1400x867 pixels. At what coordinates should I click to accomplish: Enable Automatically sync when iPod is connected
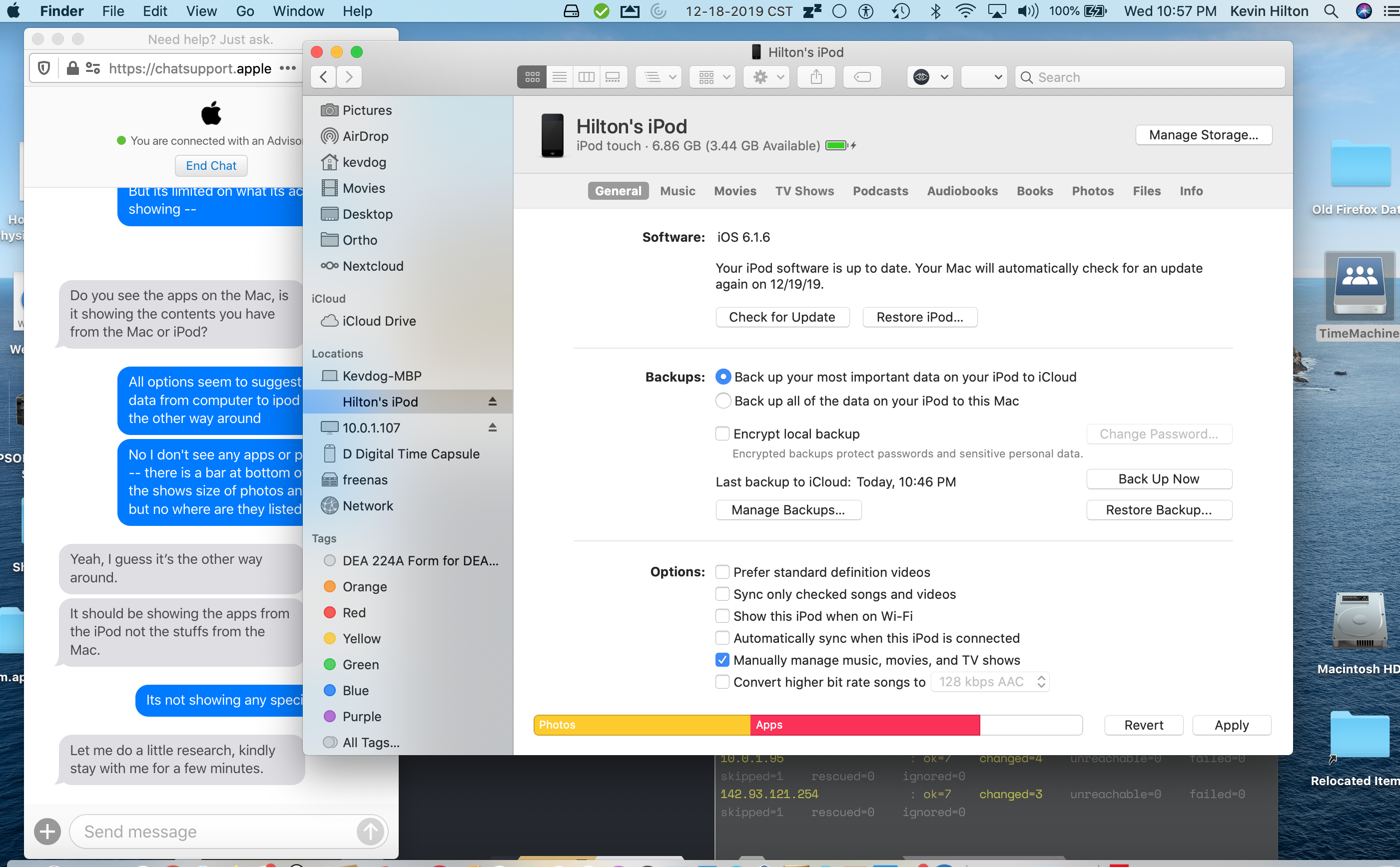(722, 638)
